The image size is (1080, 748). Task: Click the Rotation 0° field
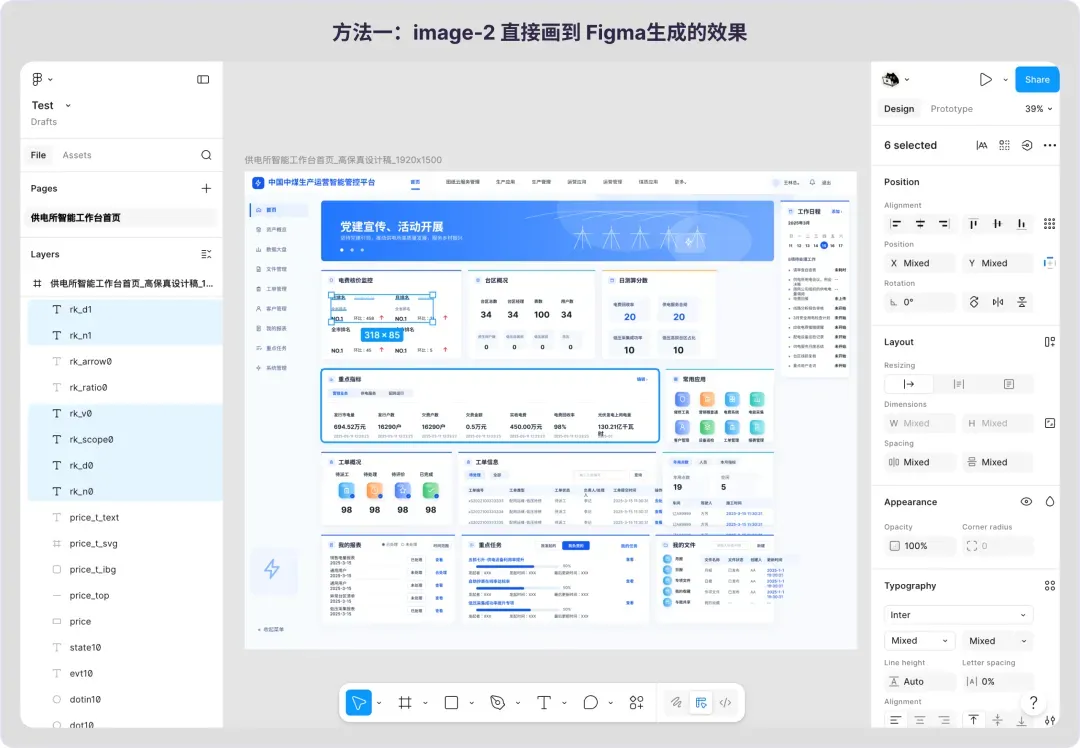[920, 302]
